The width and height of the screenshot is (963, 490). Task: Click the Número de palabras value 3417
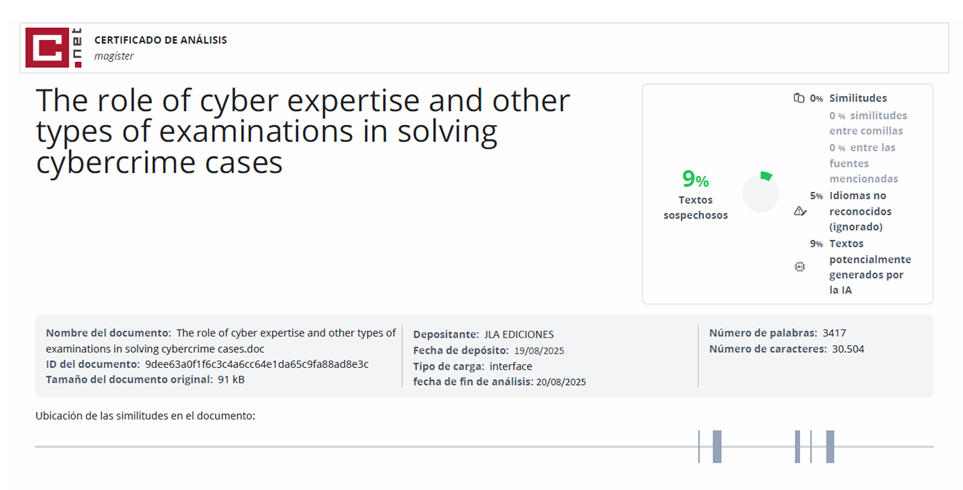click(x=835, y=333)
